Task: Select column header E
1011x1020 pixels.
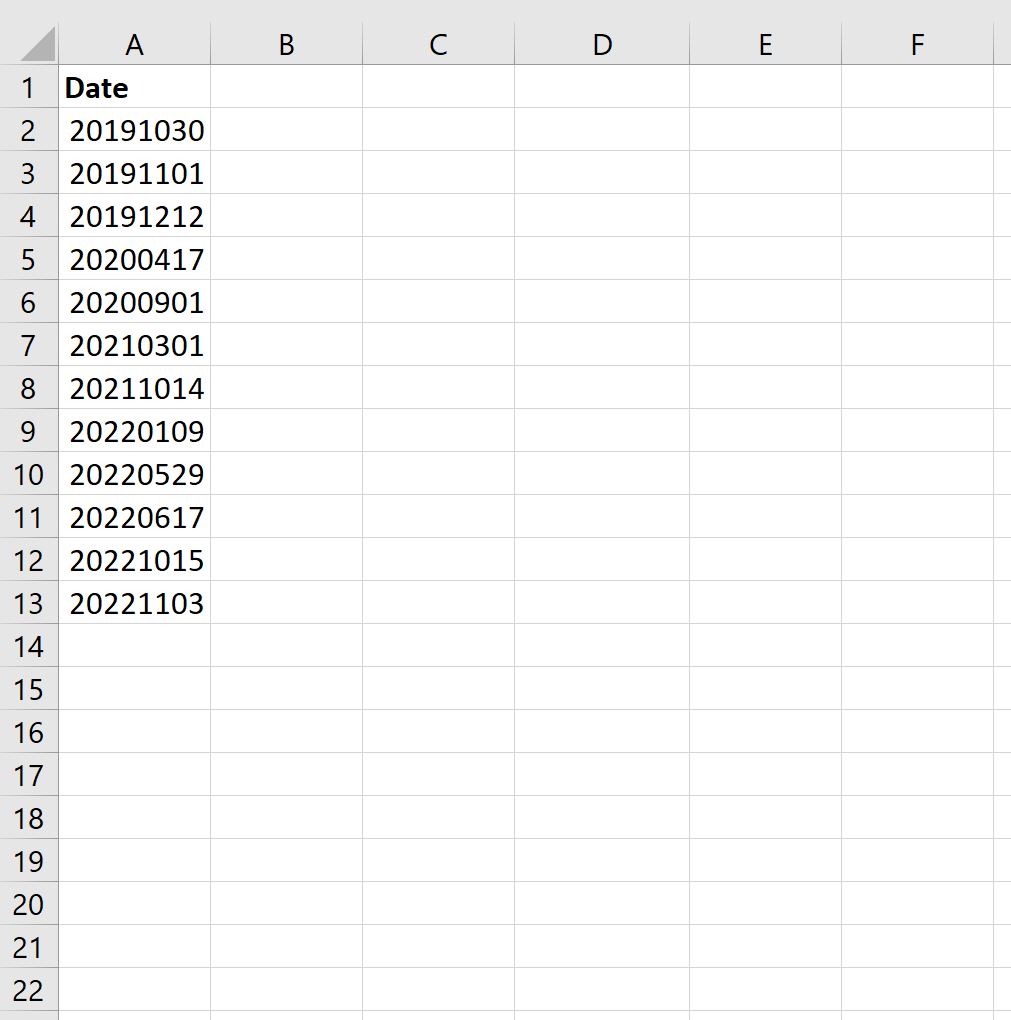Action: [x=765, y=44]
